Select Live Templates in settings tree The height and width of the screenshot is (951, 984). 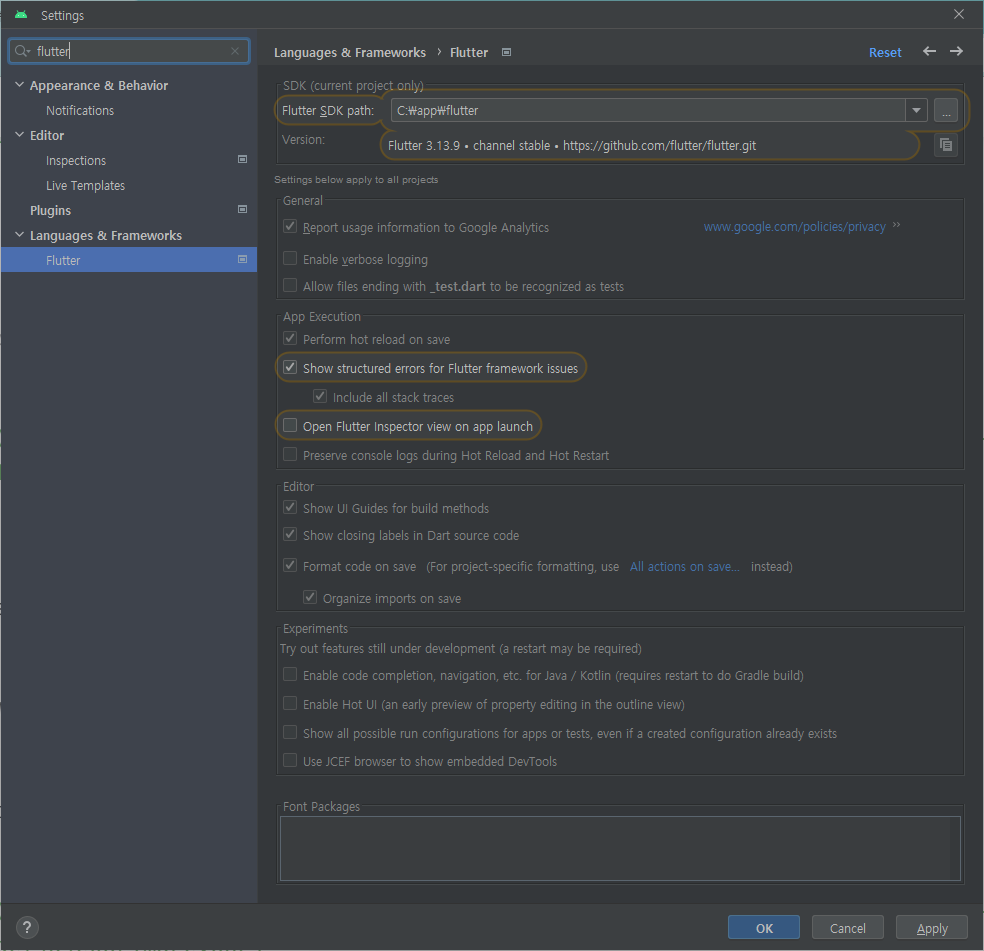click(85, 186)
